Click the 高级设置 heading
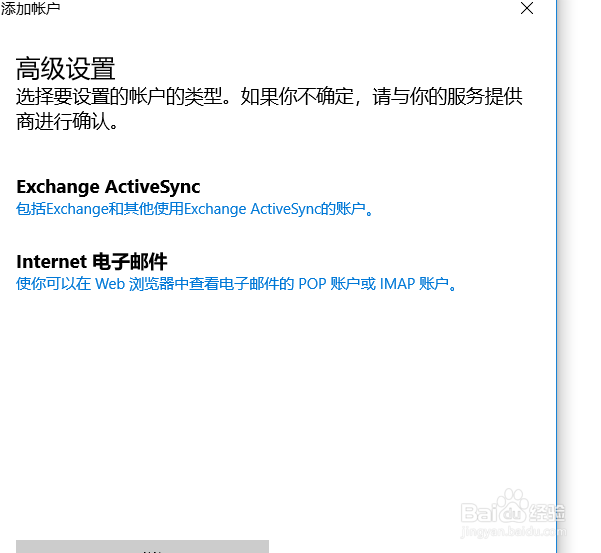The width and height of the screenshot is (601, 553). pyautogui.click(x=66, y=69)
